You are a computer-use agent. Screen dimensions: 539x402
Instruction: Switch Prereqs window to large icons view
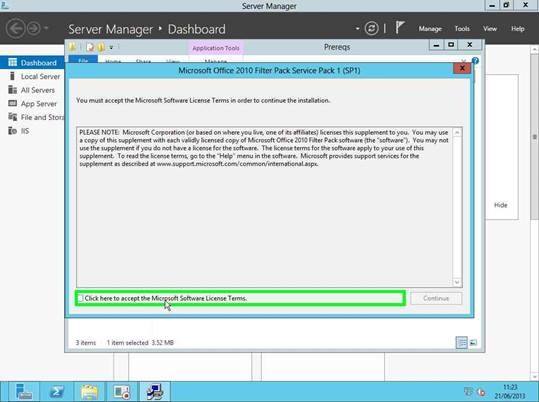474,343
